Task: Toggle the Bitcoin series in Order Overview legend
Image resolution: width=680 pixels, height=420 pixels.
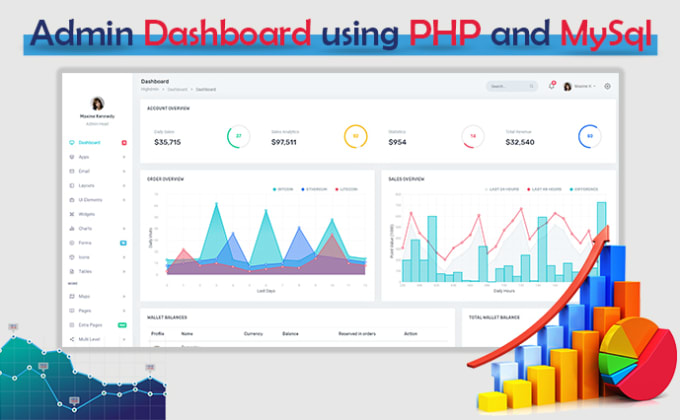Action: tap(283, 189)
